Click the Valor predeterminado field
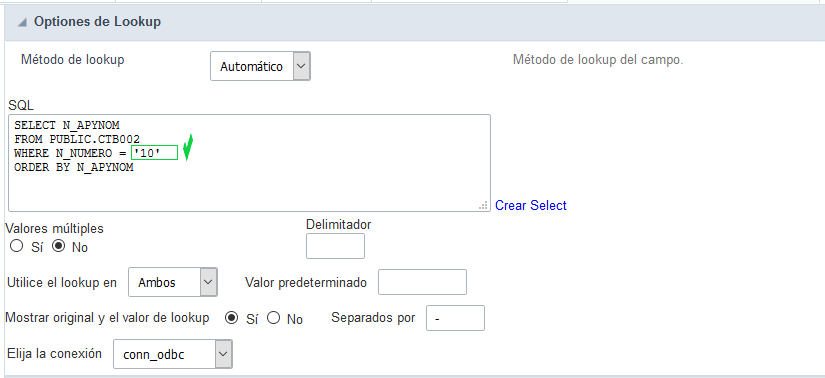The image size is (825, 378). [422, 282]
